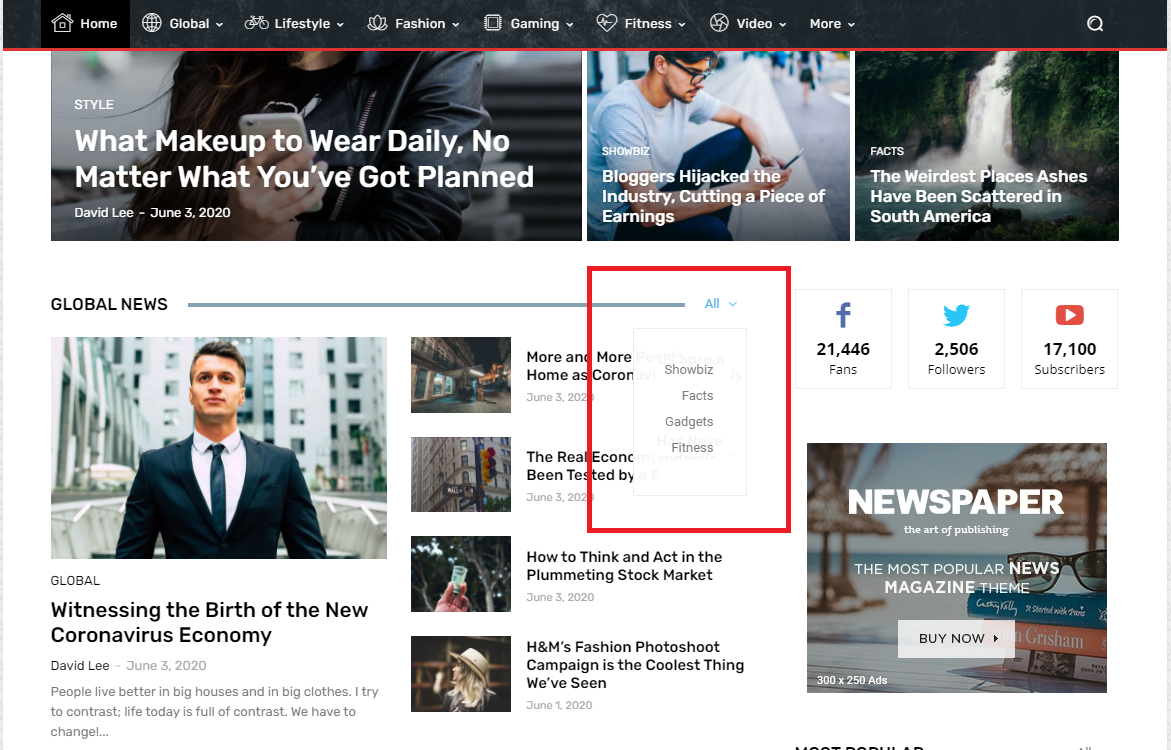Click the FACTS category label

tap(886, 151)
